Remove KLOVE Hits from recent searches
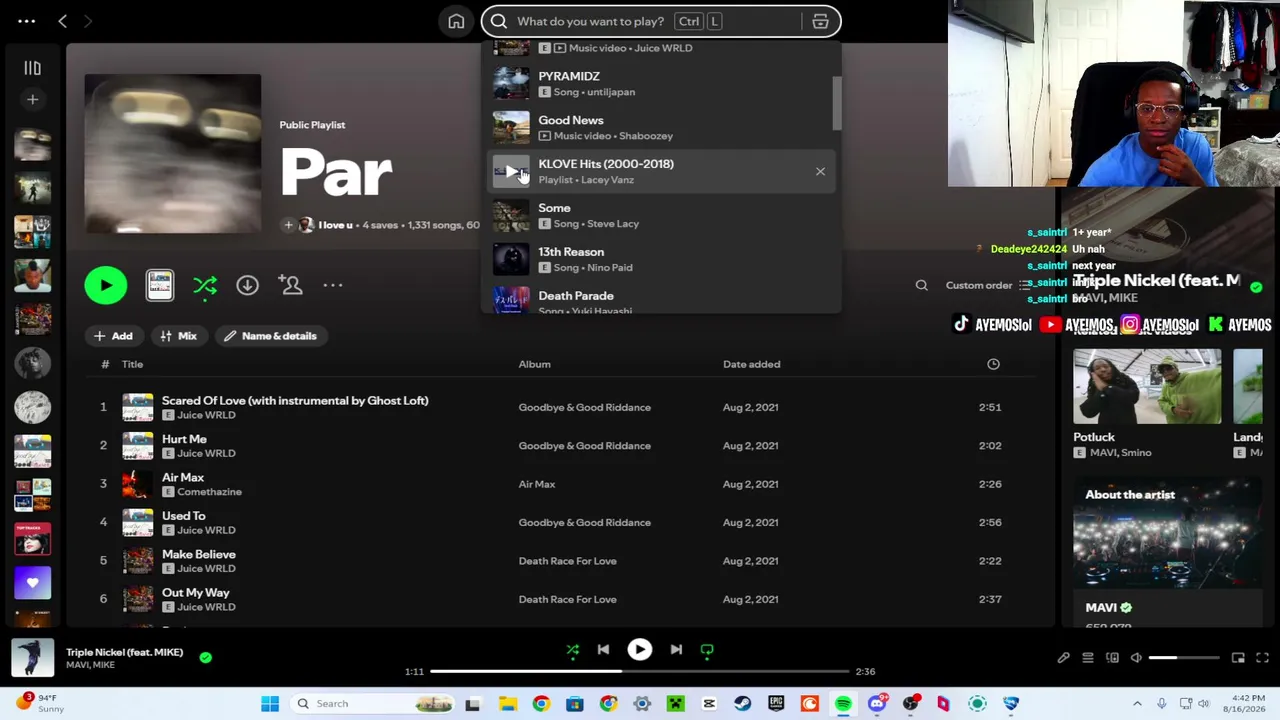The height and width of the screenshot is (720, 1280). [x=820, y=171]
